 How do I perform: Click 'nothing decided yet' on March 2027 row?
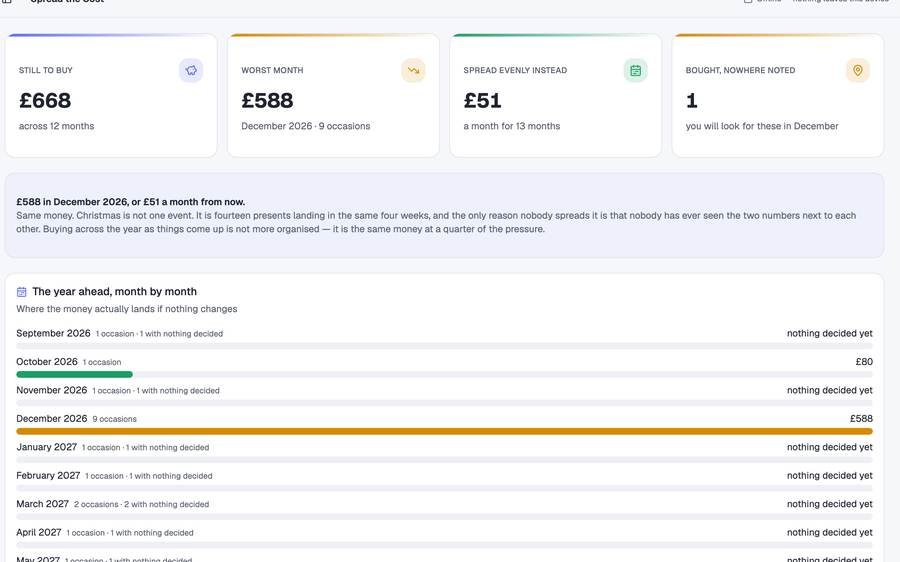coord(829,503)
